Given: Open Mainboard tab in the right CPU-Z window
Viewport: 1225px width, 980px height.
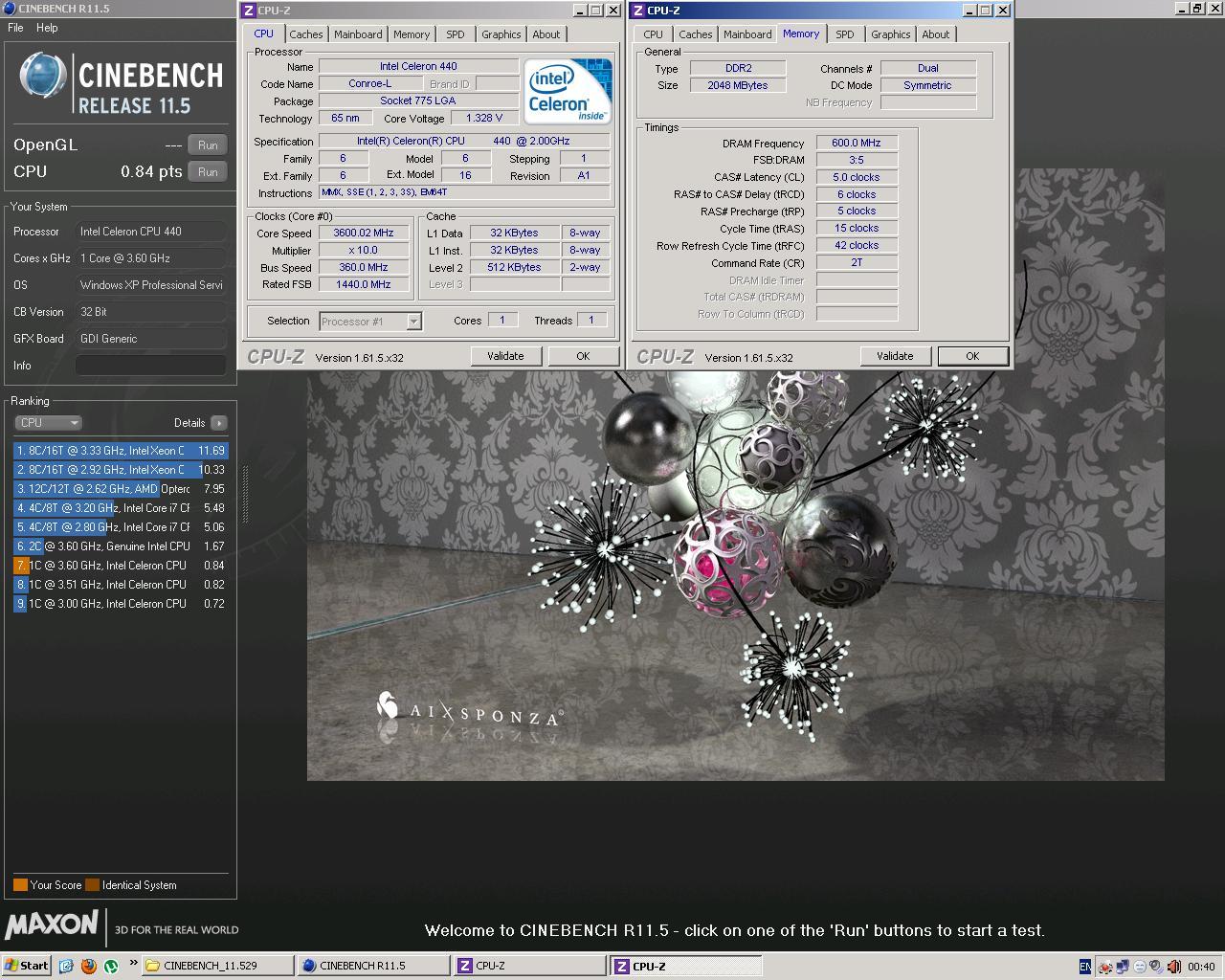Looking at the screenshot, I should (747, 34).
